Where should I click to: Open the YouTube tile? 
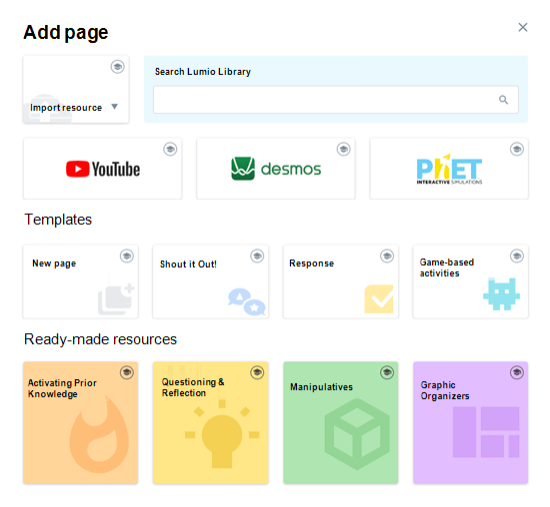(102, 168)
